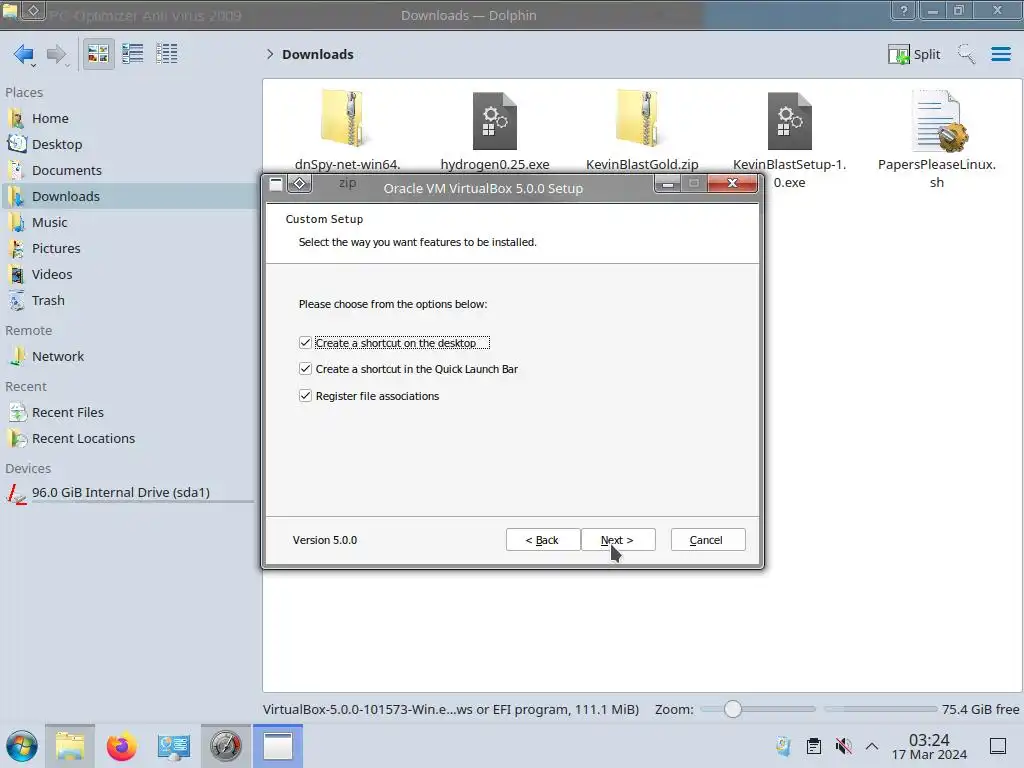Viewport: 1024px width, 768px height.
Task: Open Dolphin hamburger menu
Action: [x=1000, y=54]
